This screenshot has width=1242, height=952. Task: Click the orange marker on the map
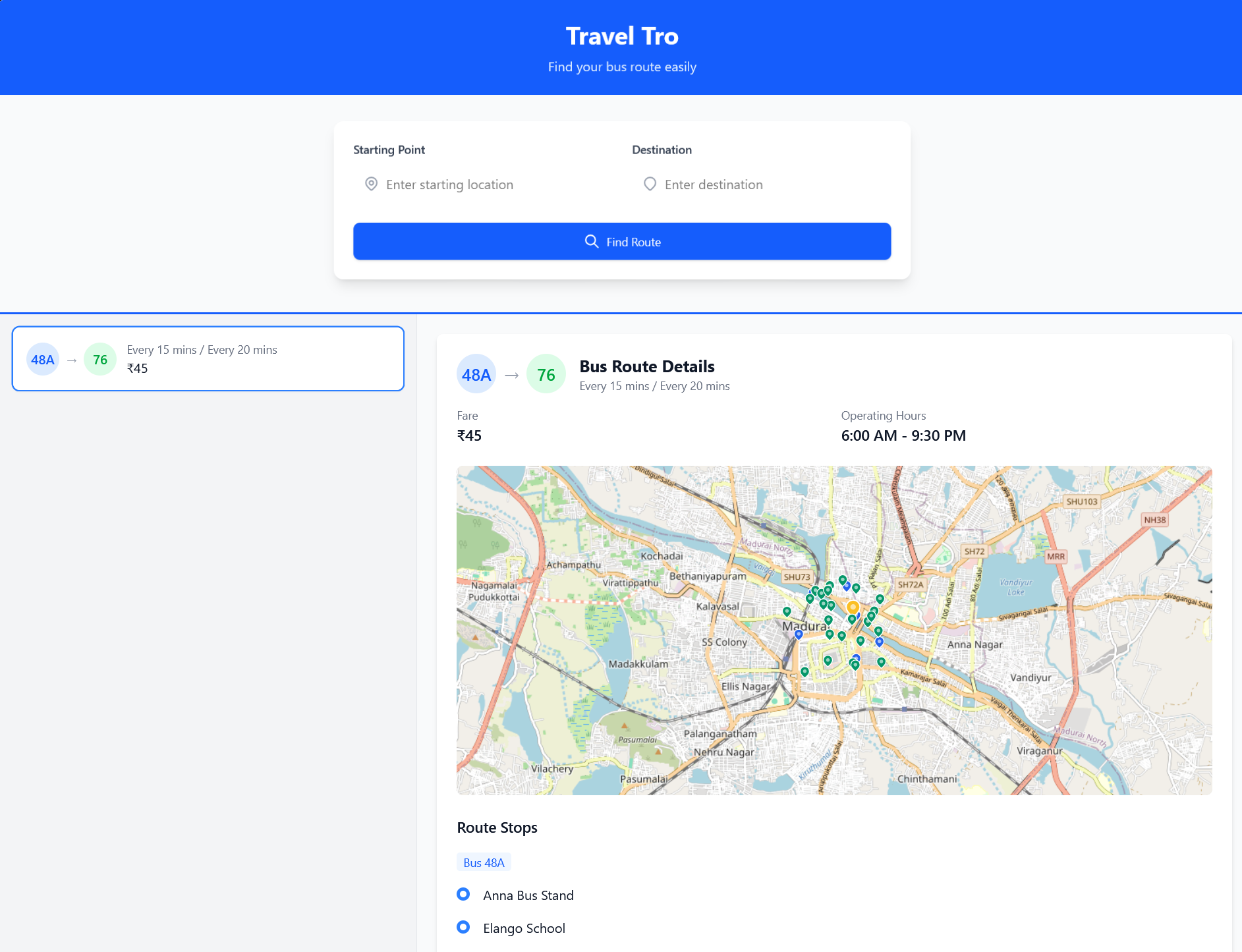pyautogui.click(x=853, y=607)
